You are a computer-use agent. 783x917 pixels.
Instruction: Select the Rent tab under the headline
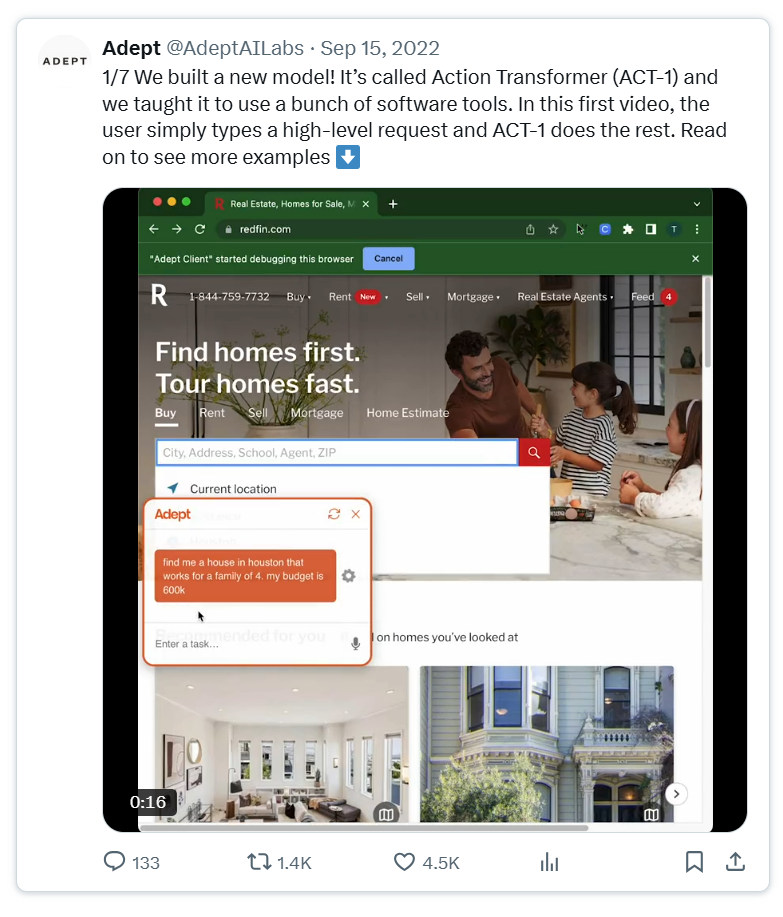212,413
